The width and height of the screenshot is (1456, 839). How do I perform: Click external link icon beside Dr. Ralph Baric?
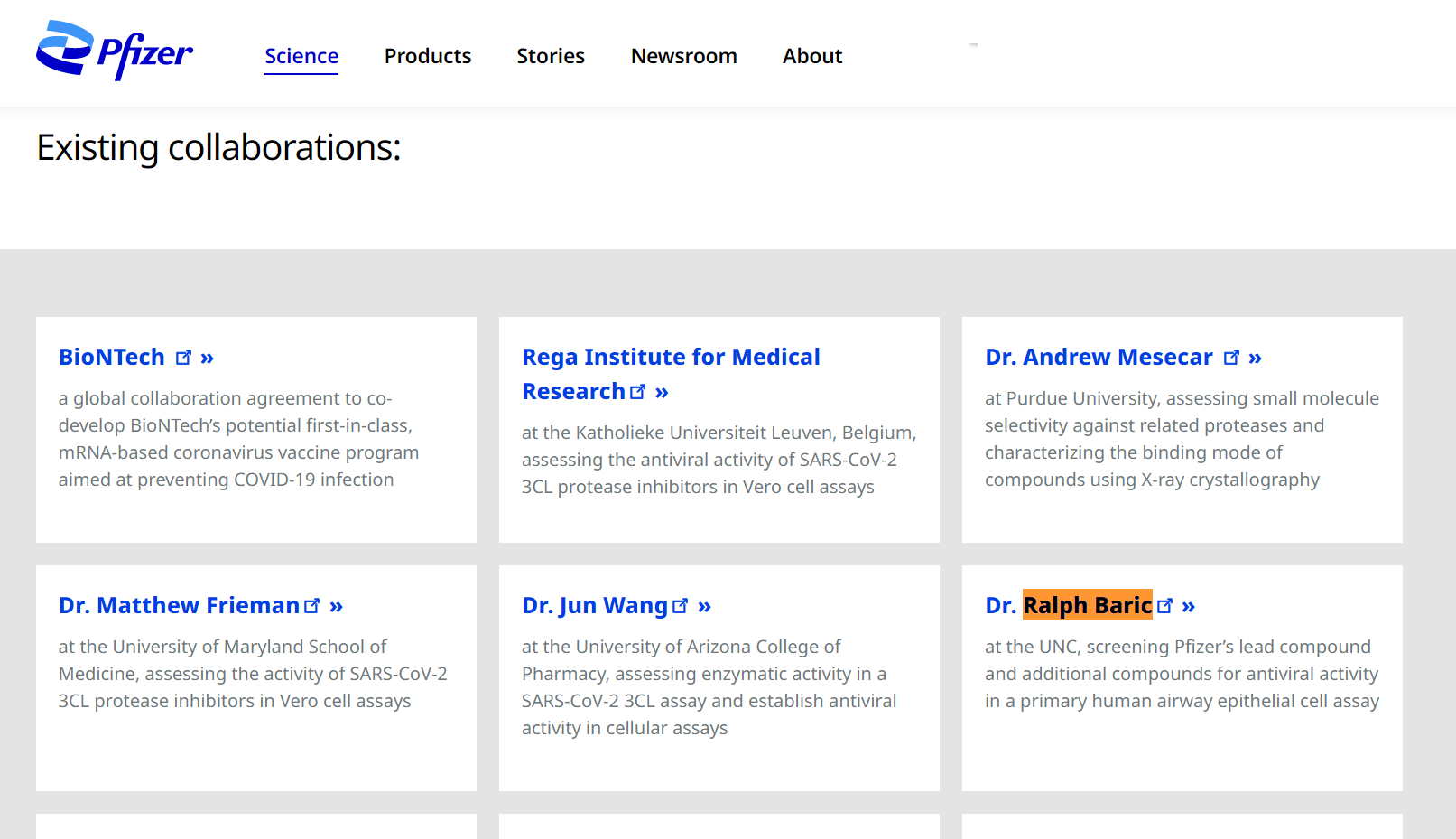[x=1165, y=606]
